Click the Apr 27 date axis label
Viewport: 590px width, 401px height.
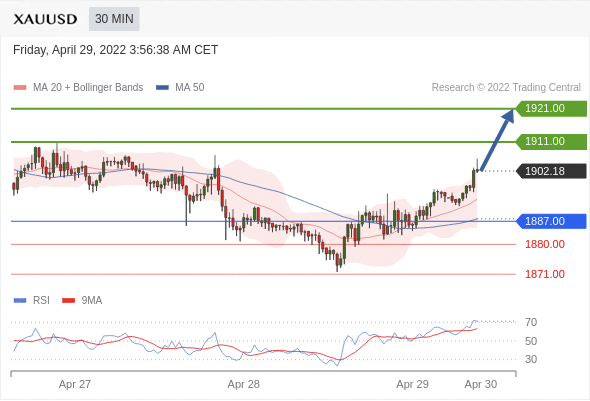pyautogui.click(x=75, y=384)
